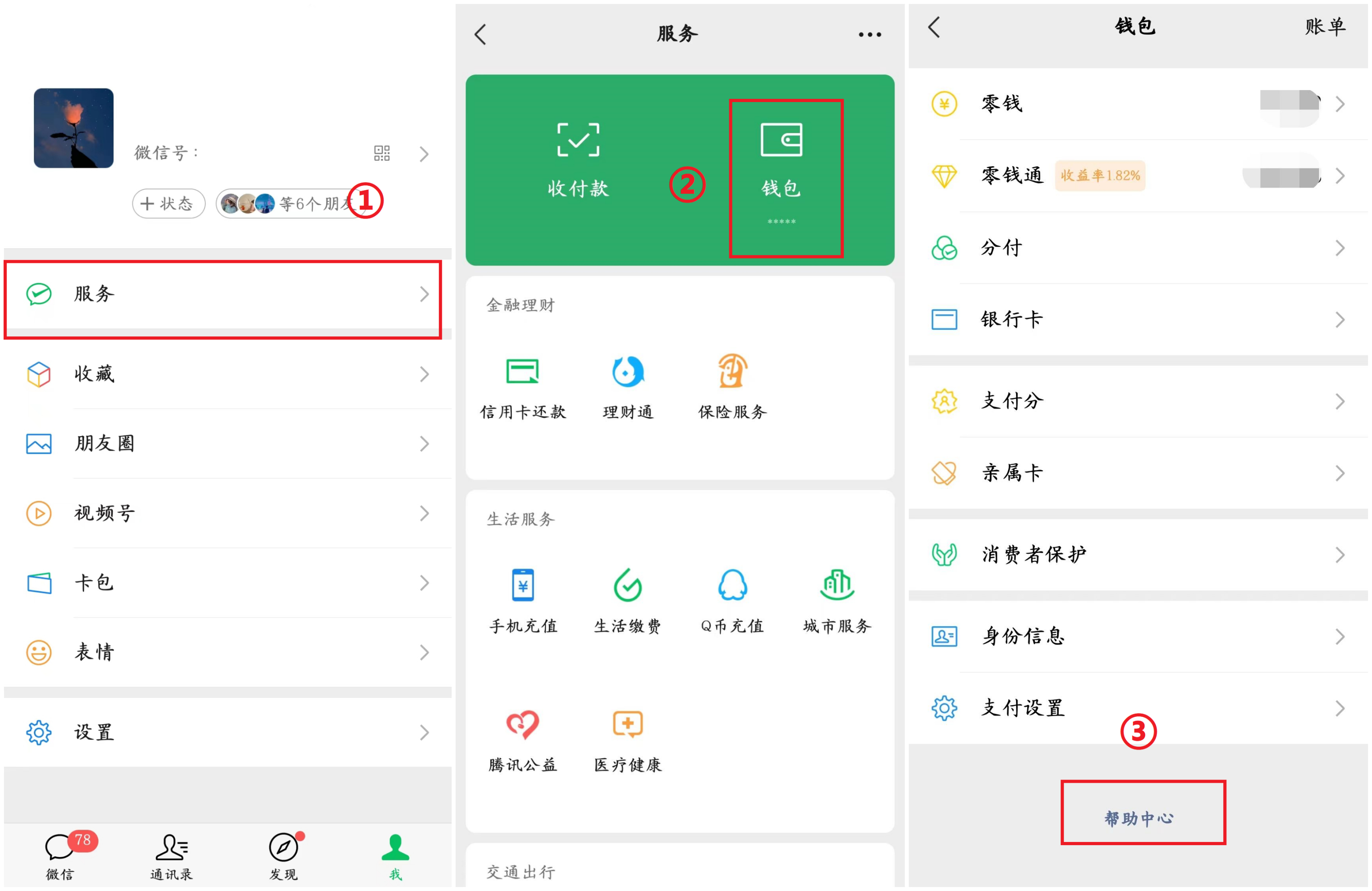1372x891 pixels.
Task: Open 手机充值 phone icon
Action: tap(523, 585)
